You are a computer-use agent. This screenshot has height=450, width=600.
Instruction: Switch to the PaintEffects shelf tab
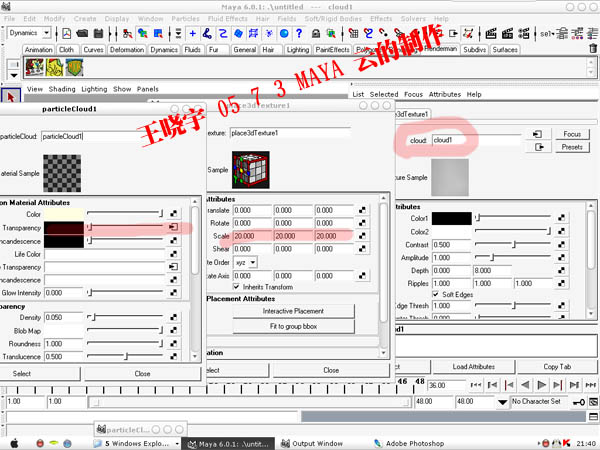pos(333,50)
